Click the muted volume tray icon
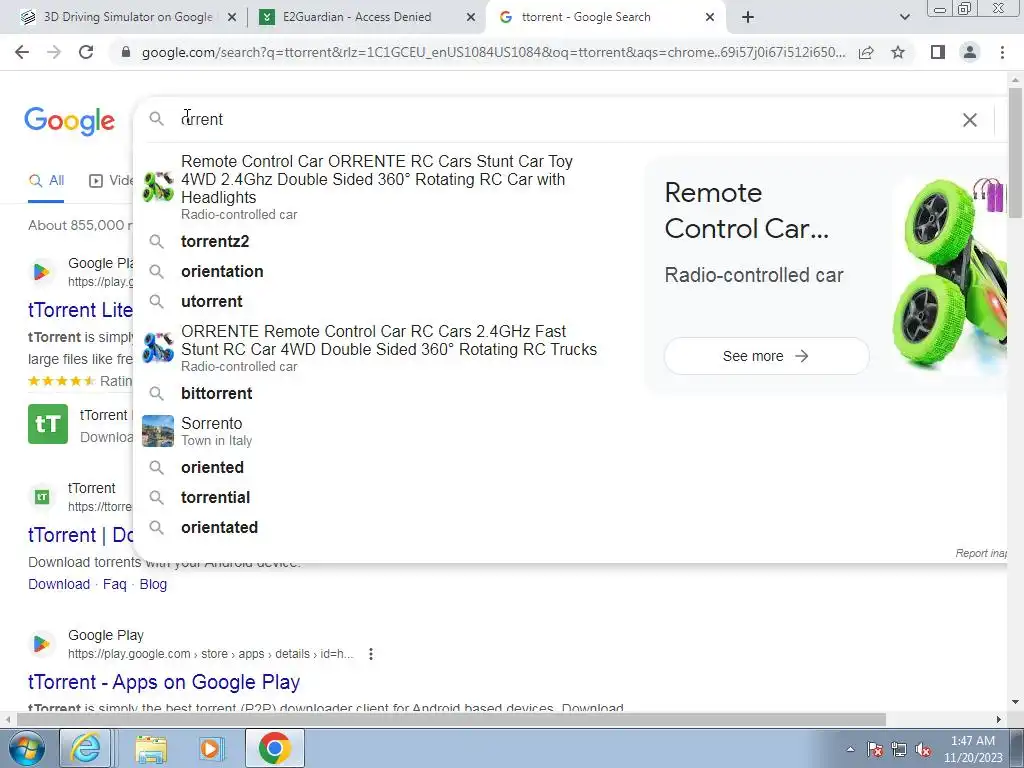 [923, 749]
